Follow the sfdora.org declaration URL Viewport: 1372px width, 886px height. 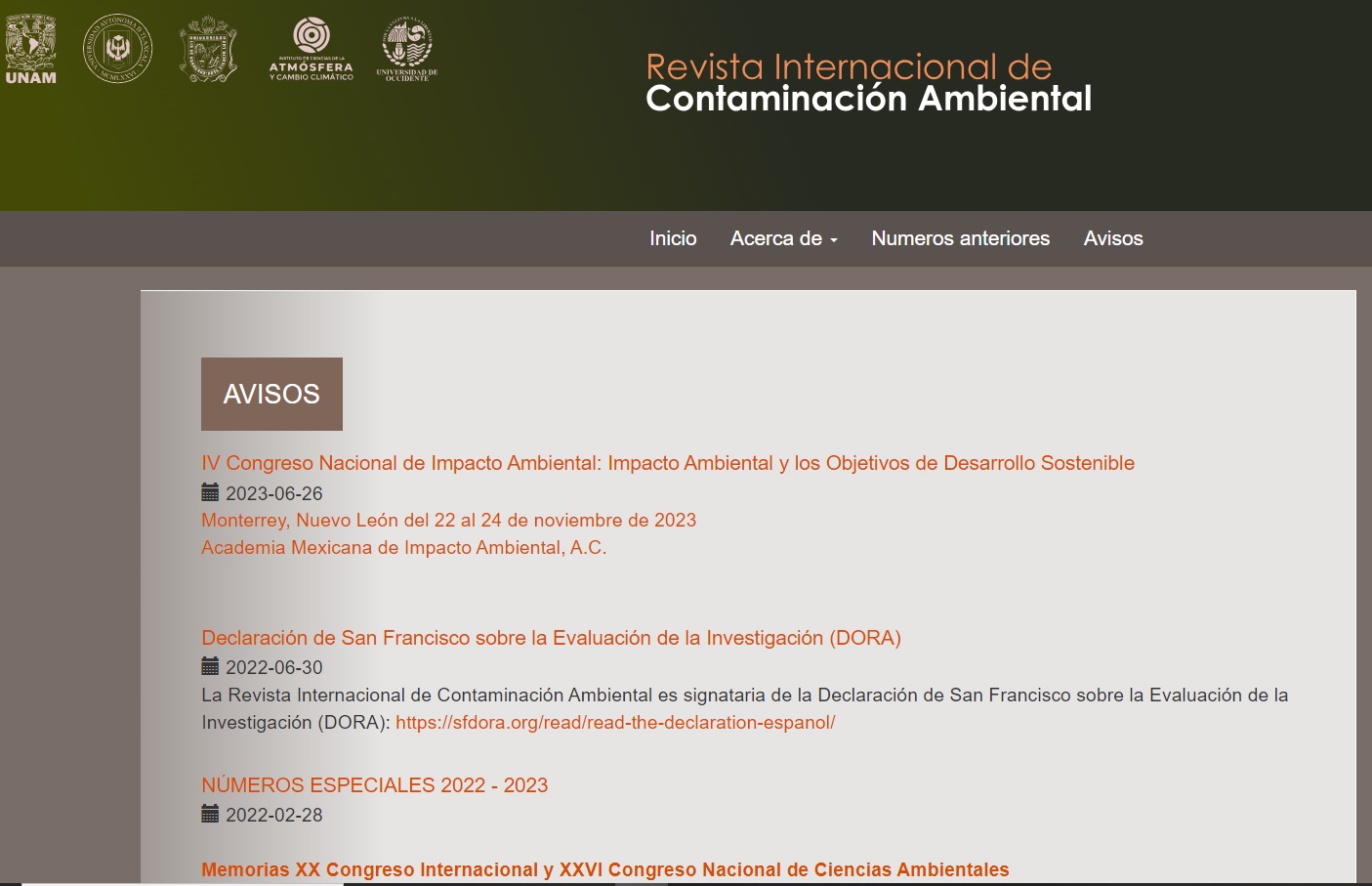(x=615, y=723)
